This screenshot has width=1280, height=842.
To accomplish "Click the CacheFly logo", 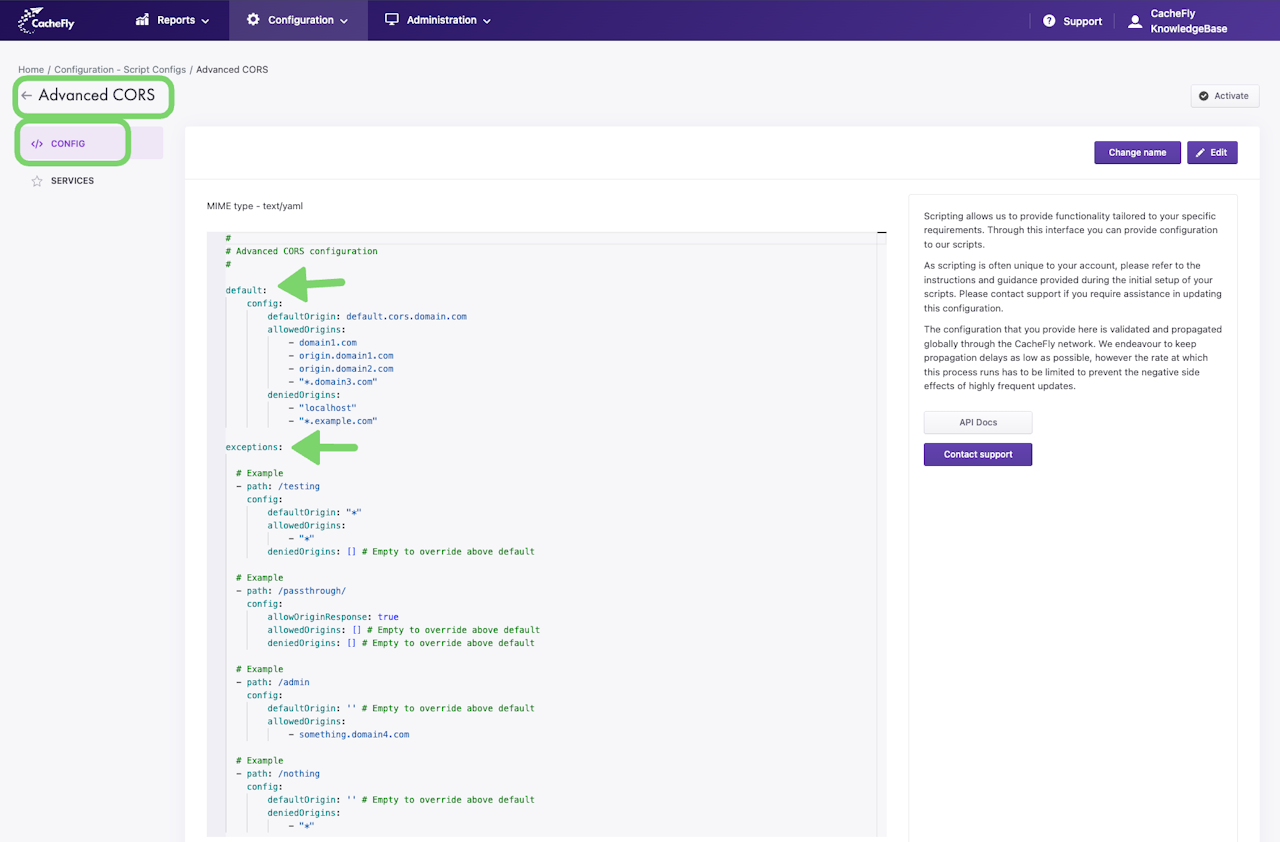I will tap(46, 20).
